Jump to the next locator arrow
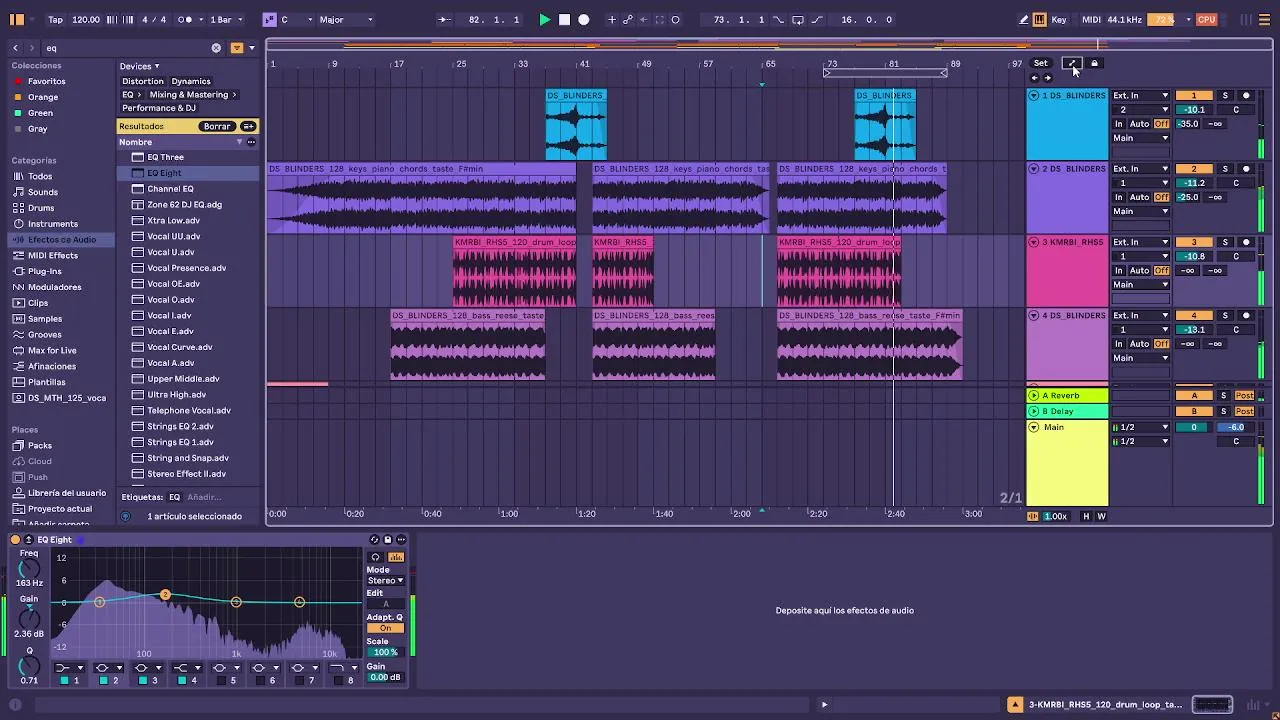 tap(1047, 78)
